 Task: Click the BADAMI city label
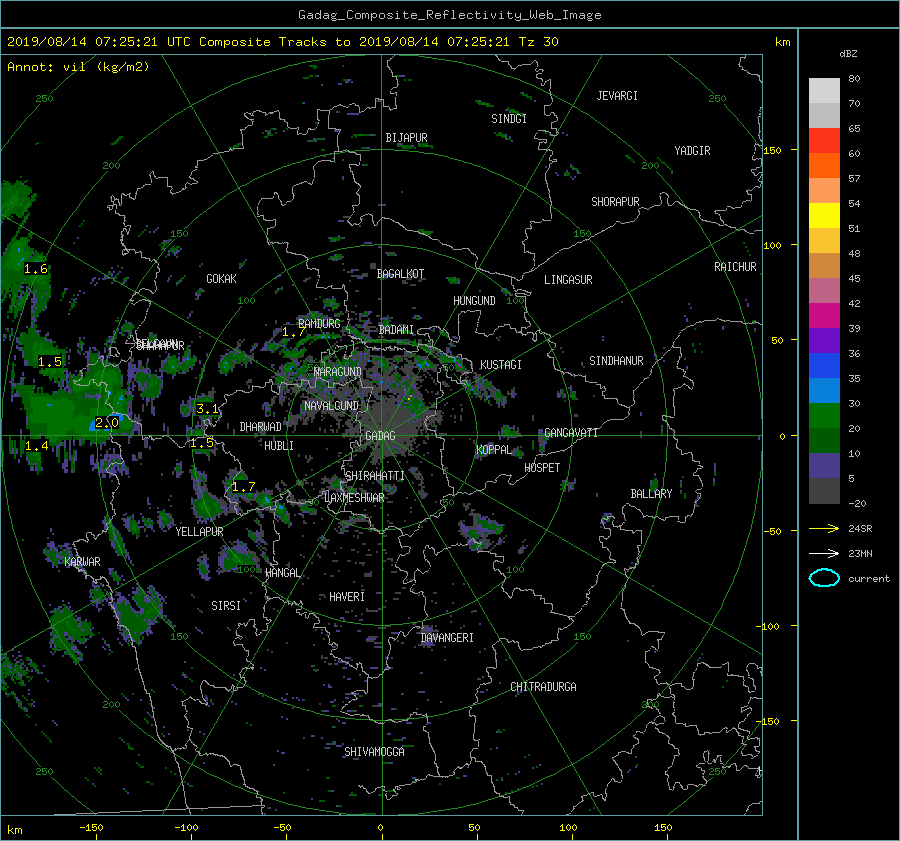[396, 330]
